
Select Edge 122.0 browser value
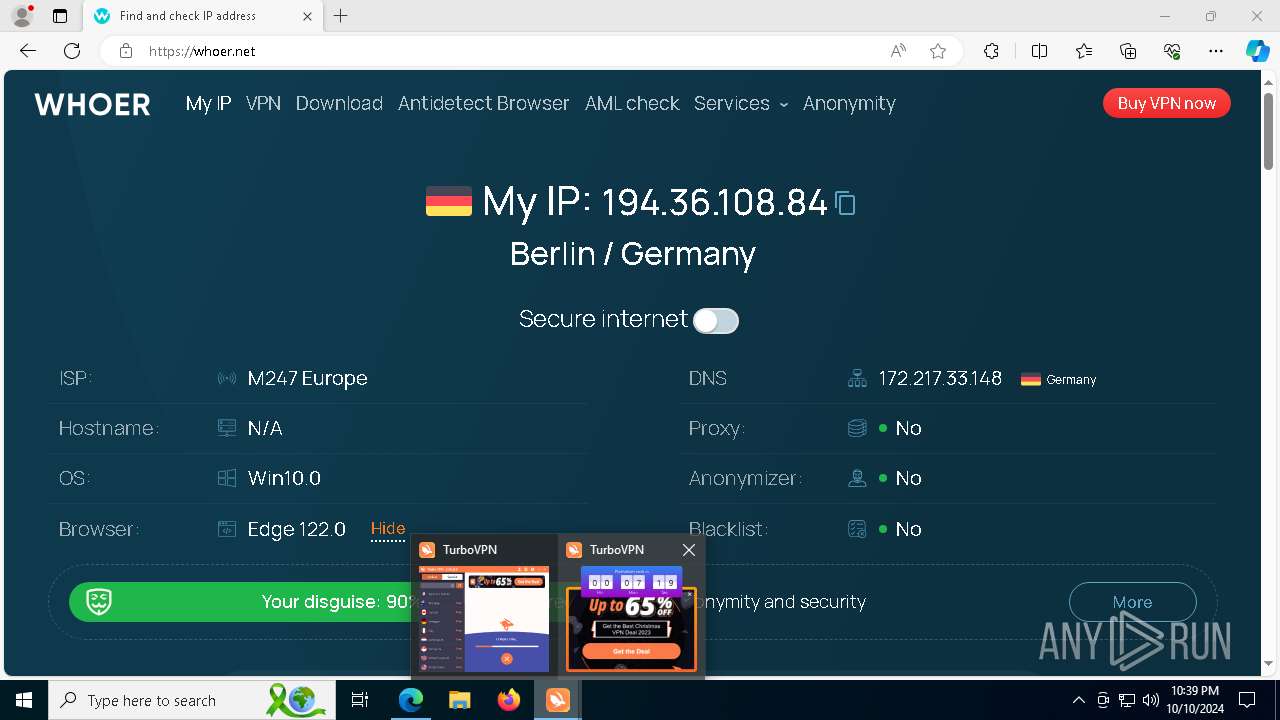296,529
